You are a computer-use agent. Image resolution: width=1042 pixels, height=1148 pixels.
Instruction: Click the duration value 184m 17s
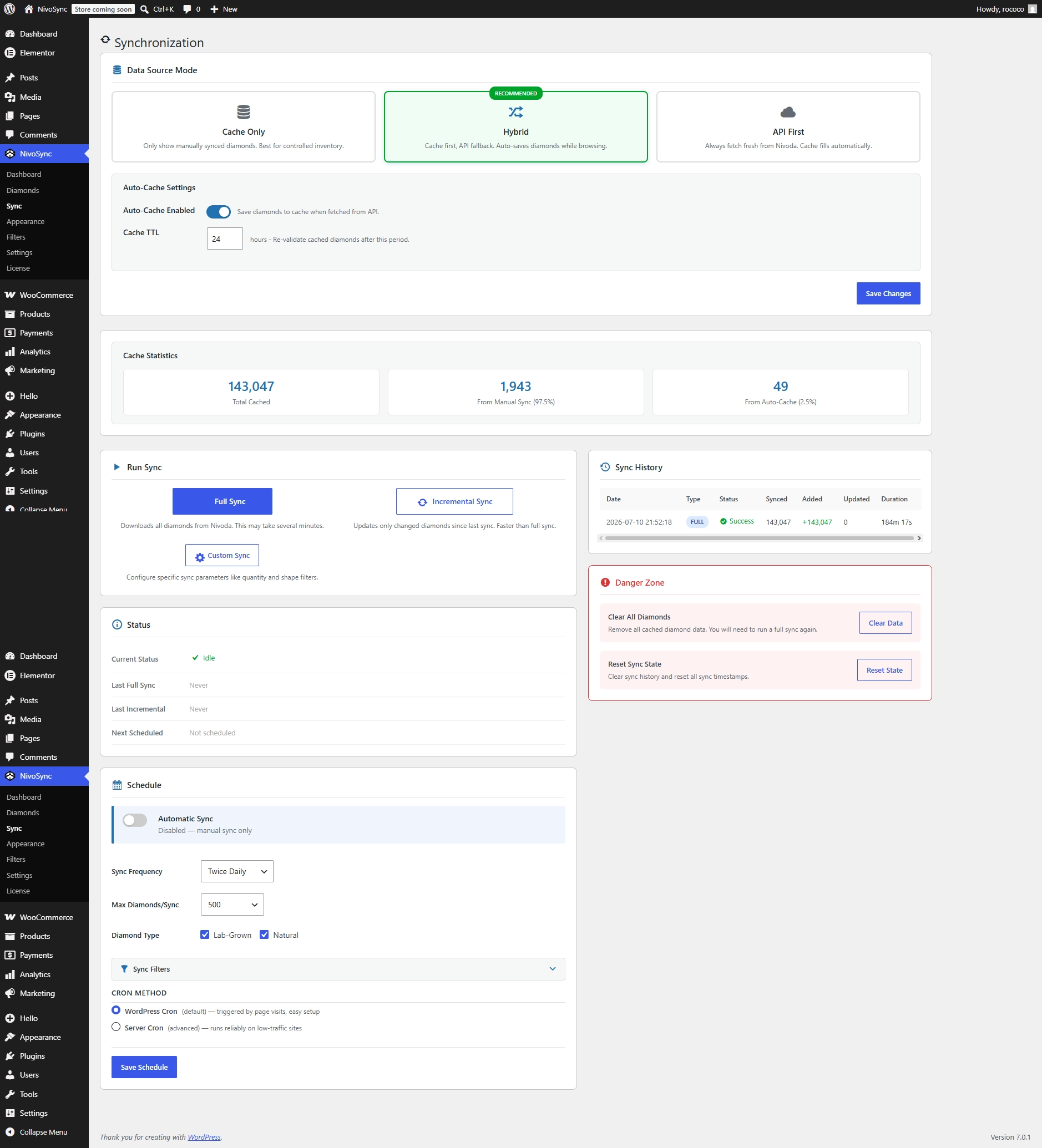tap(896, 522)
